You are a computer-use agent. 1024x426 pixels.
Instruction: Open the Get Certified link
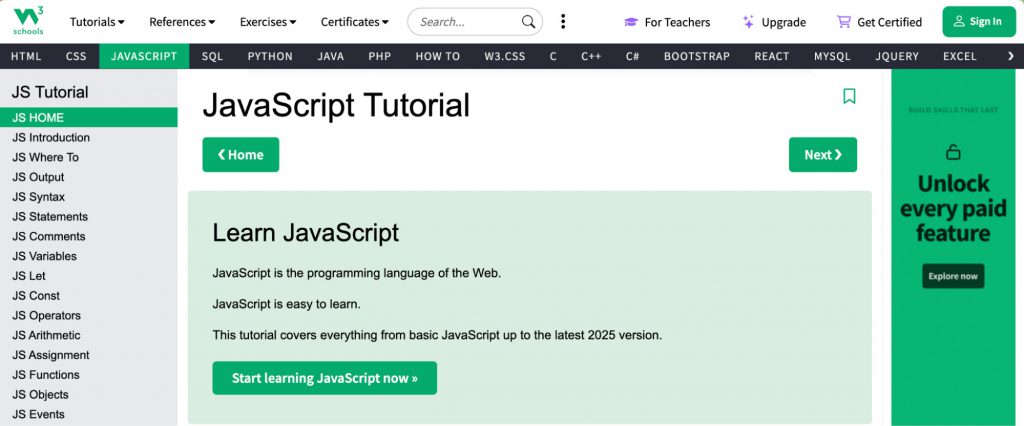[879, 22]
